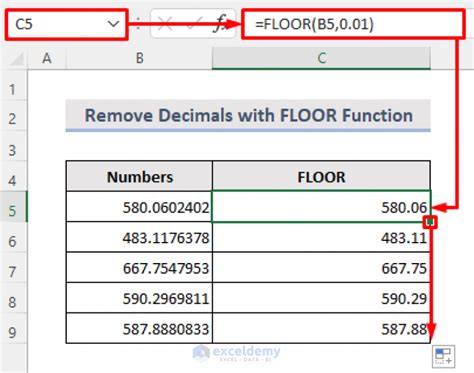This screenshot has height=373, width=474.
Task: Select column A header
Action: coord(47,58)
